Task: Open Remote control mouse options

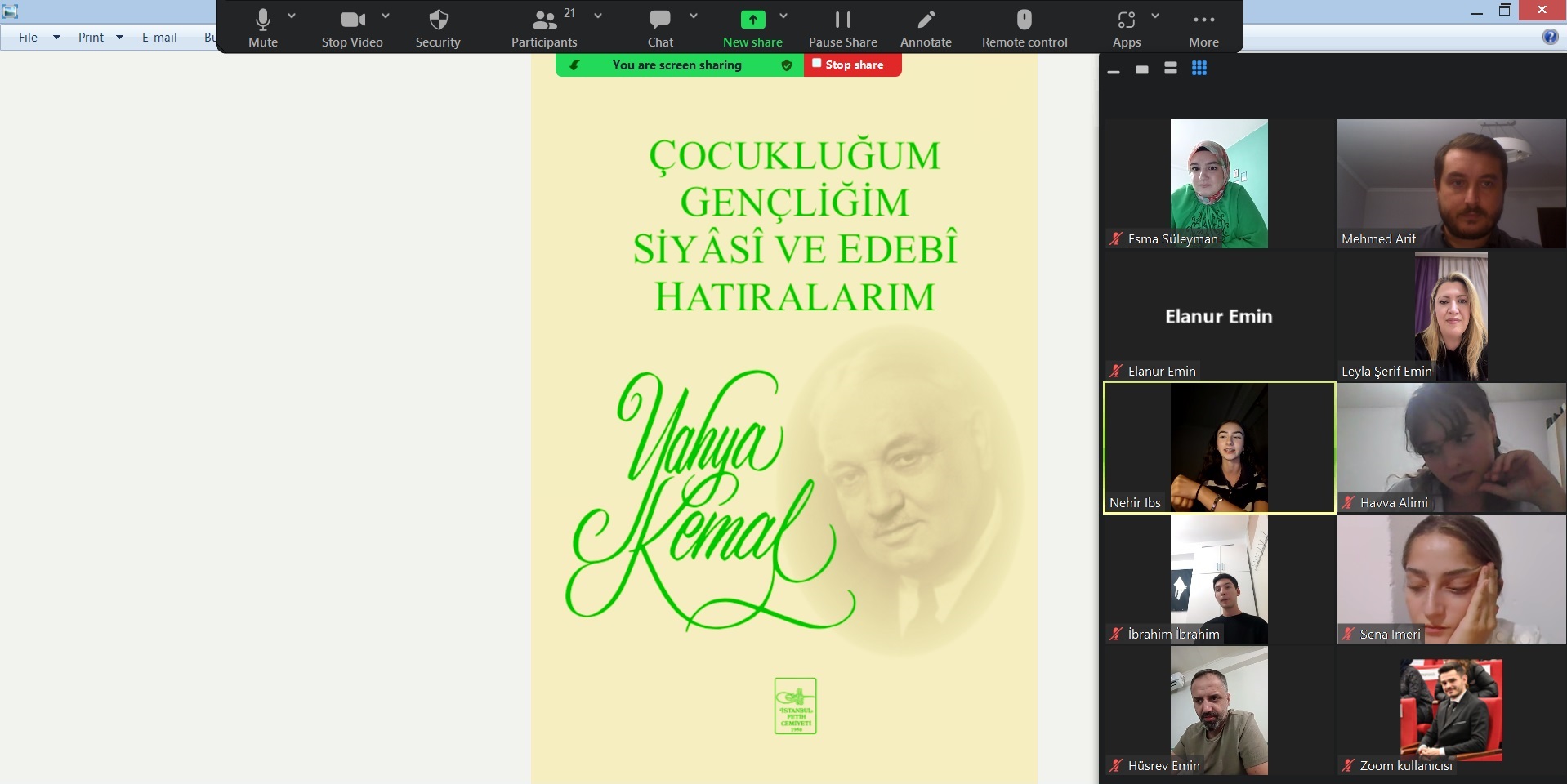Action: [x=1025, y=28]
